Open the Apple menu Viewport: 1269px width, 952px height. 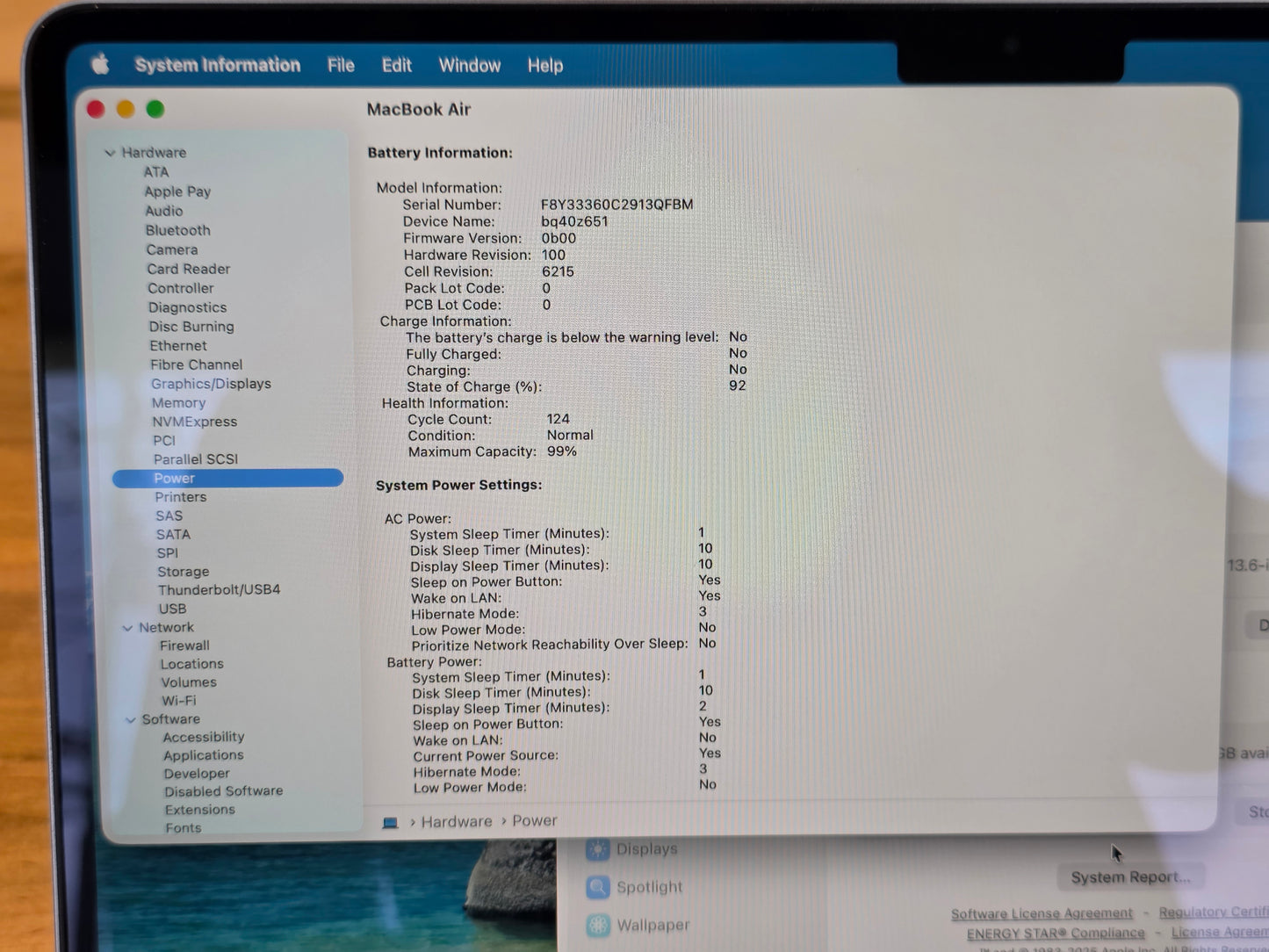[100, 63]
